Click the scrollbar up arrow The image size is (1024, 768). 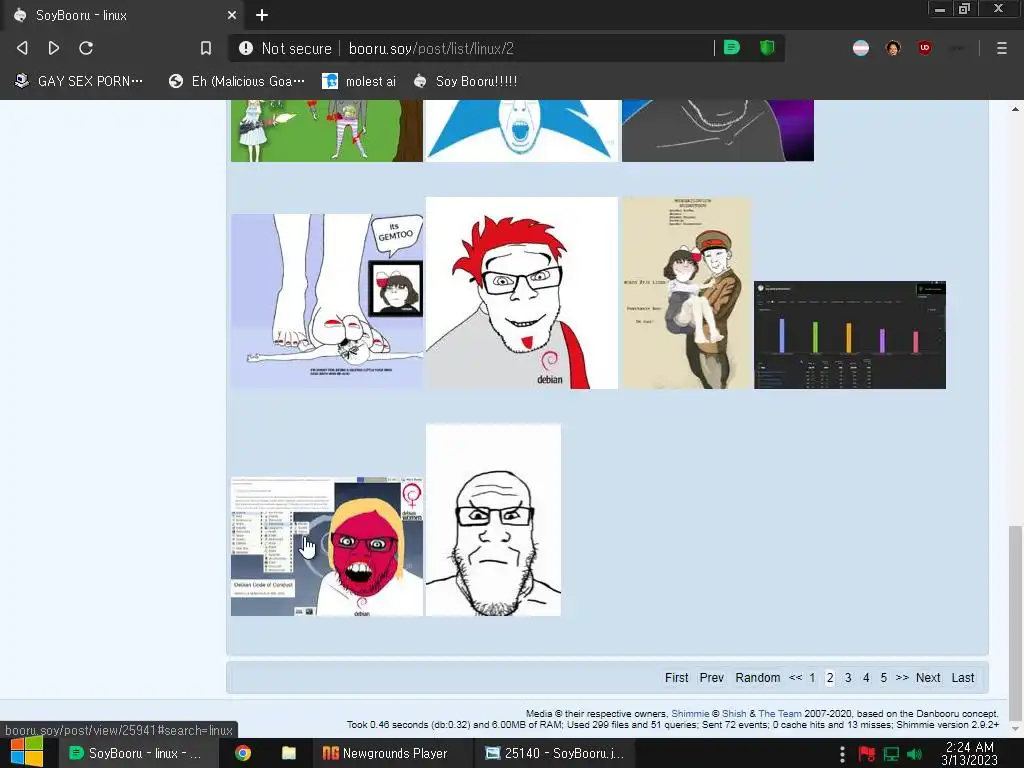[x=1015, y=109]
